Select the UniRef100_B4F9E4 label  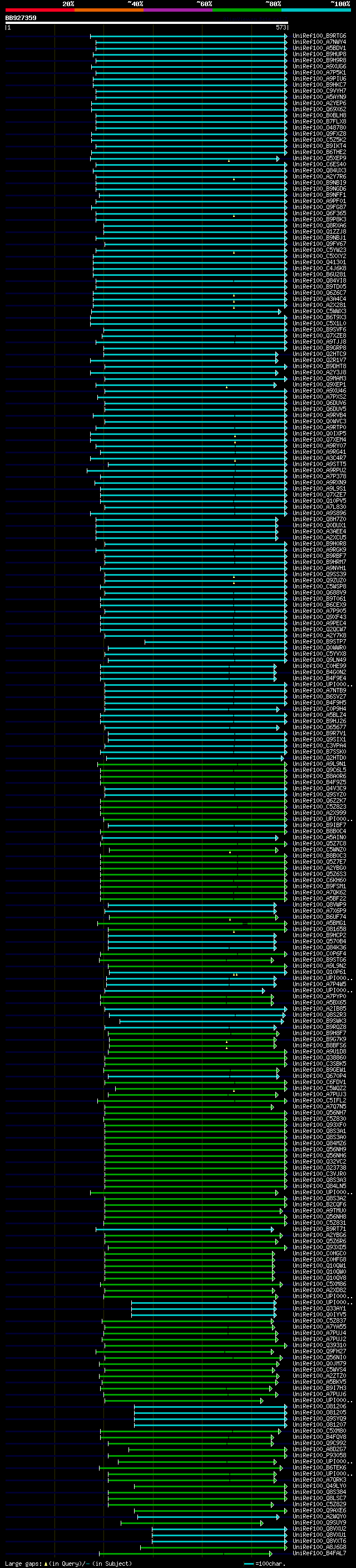(x=319, y=678)
